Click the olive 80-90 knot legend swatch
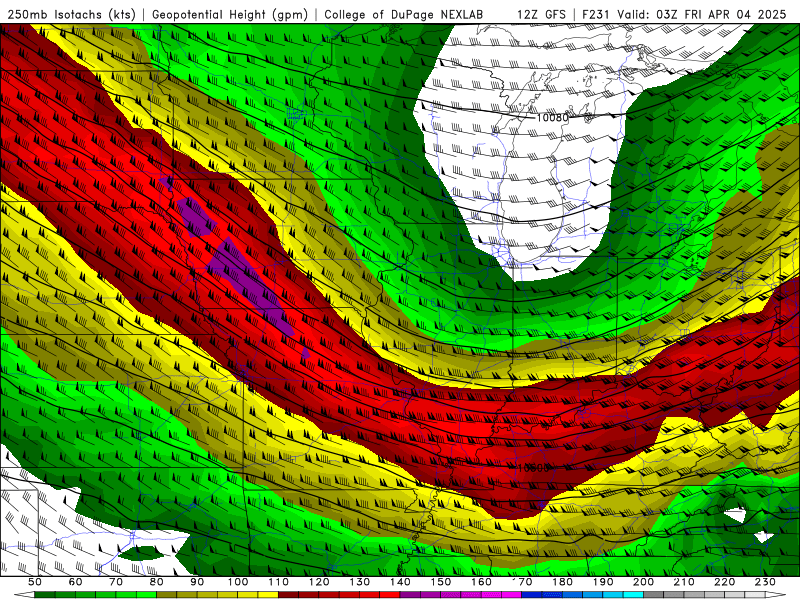The height and width of the screenshot is (600, 800). click(166, 594)
